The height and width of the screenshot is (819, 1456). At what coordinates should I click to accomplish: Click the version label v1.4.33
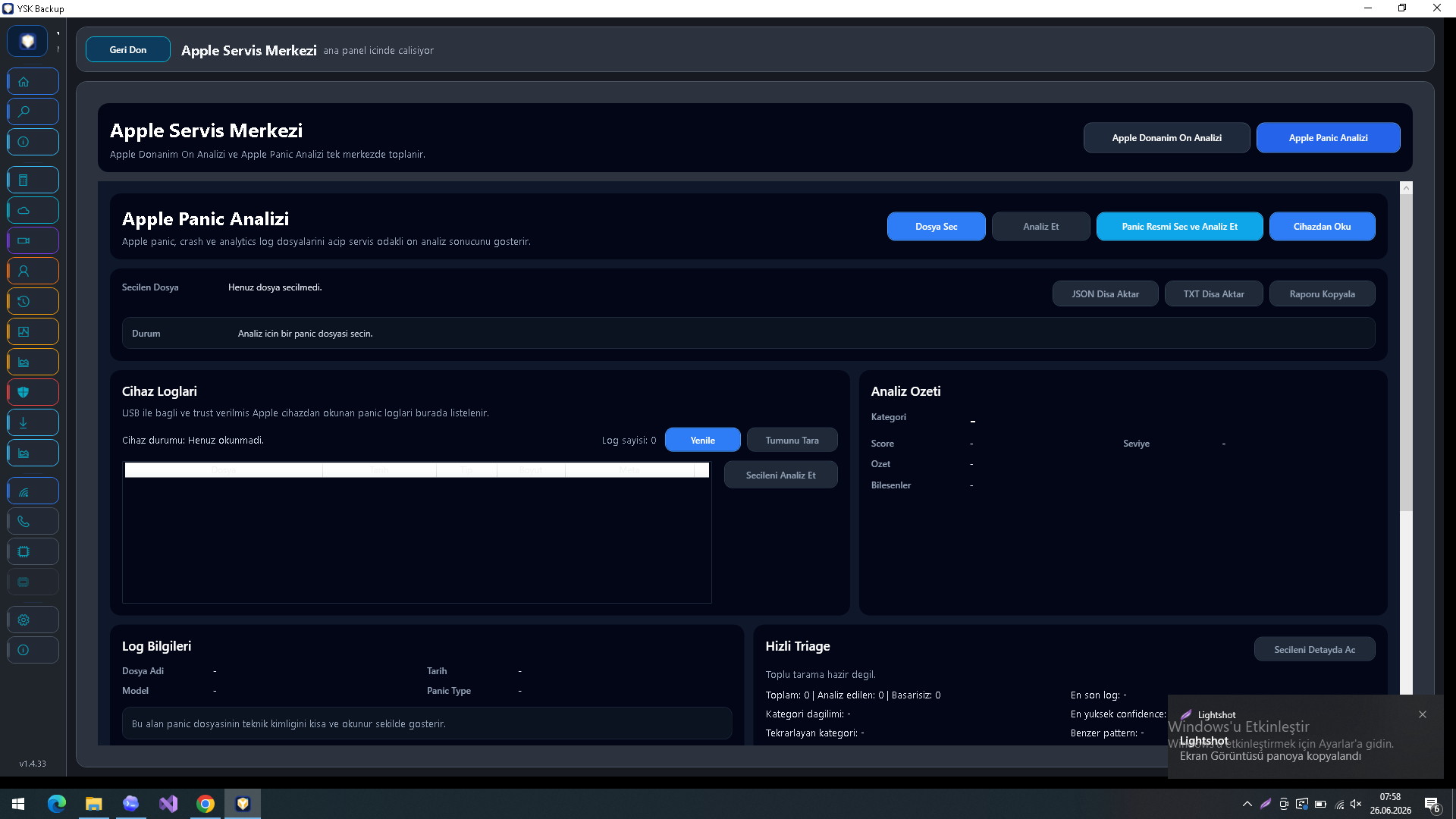point(33,764)
